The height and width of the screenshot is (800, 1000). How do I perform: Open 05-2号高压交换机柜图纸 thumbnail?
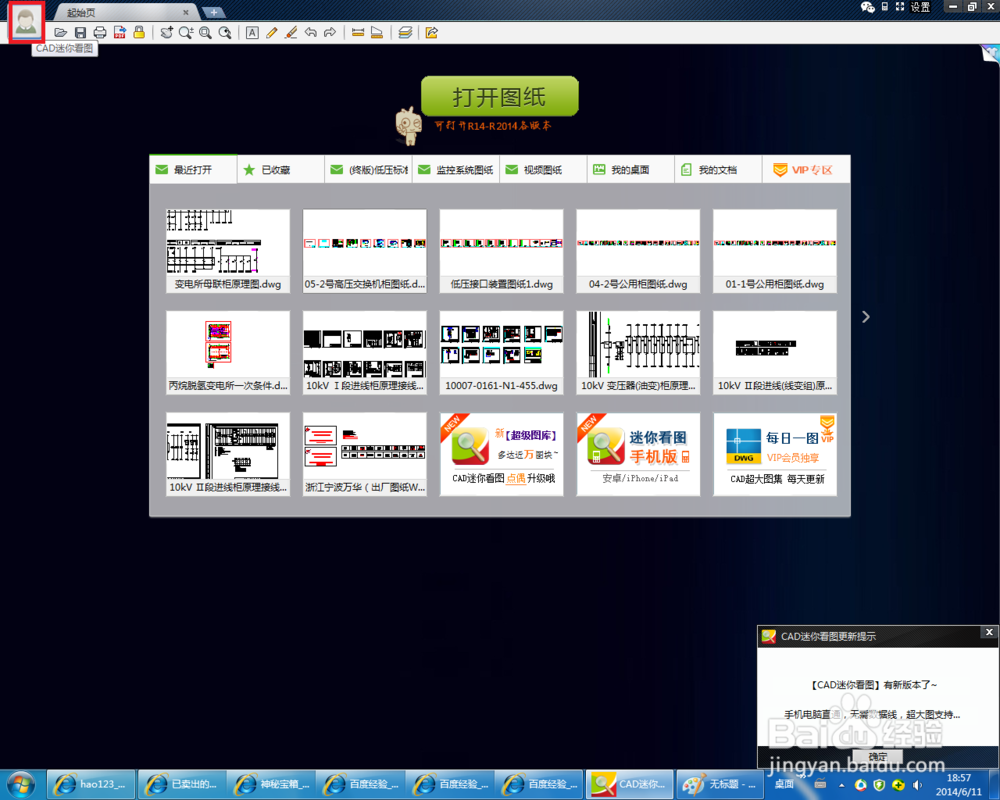pos(365,251)
